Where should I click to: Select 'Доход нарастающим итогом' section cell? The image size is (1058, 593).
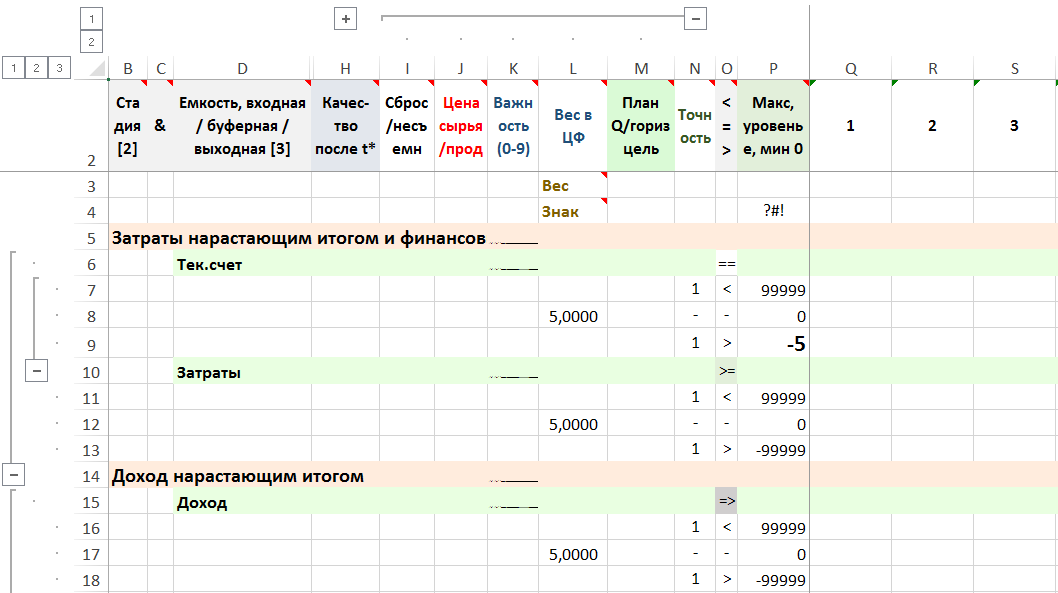coord(240,476)
